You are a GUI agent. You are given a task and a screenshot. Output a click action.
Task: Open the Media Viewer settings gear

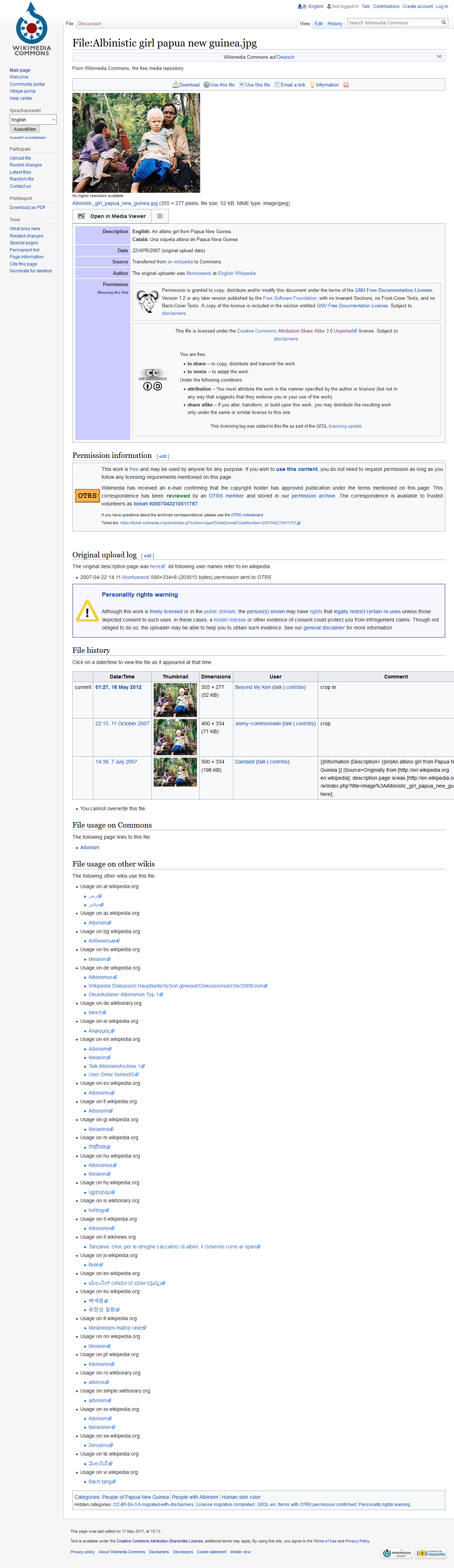pyautogui.click(x=160, y=216)
